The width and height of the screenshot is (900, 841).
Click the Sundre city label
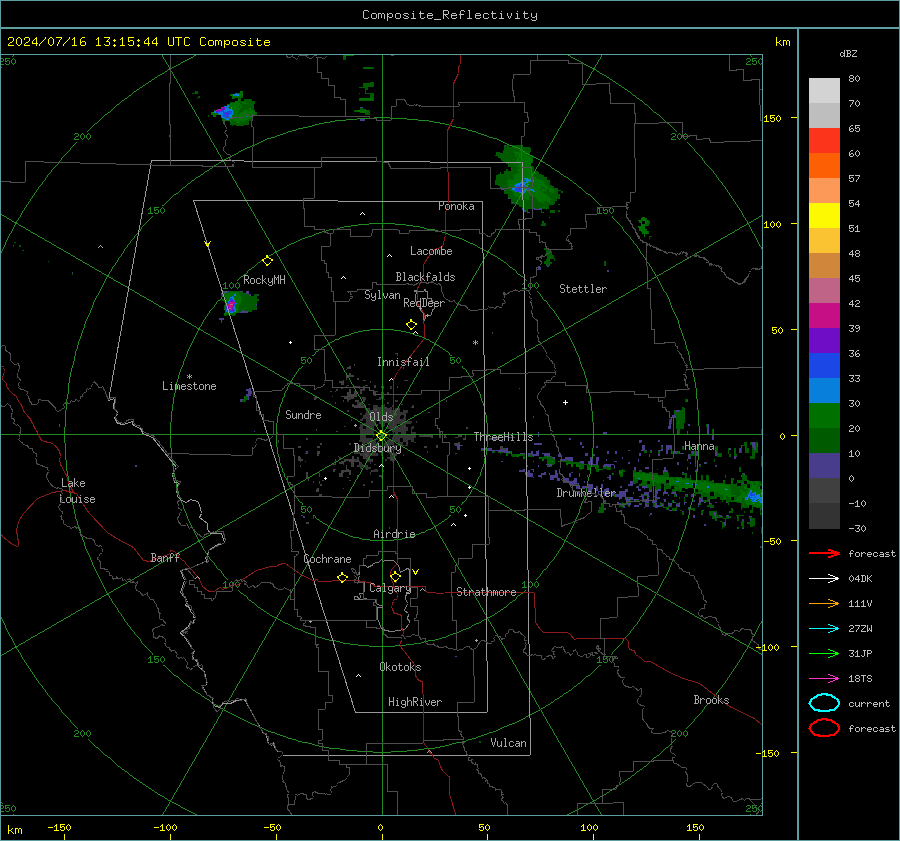click(x=303, y=414)
